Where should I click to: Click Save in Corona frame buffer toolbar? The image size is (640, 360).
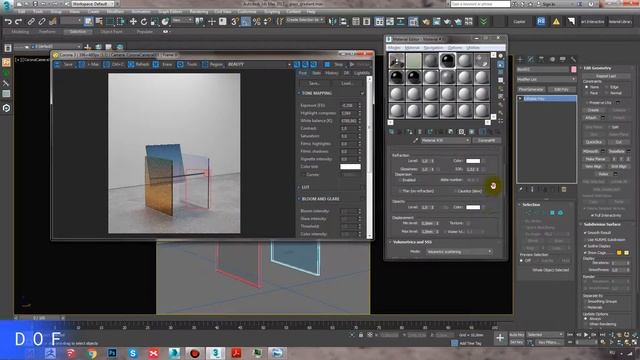tap(64, 64)
